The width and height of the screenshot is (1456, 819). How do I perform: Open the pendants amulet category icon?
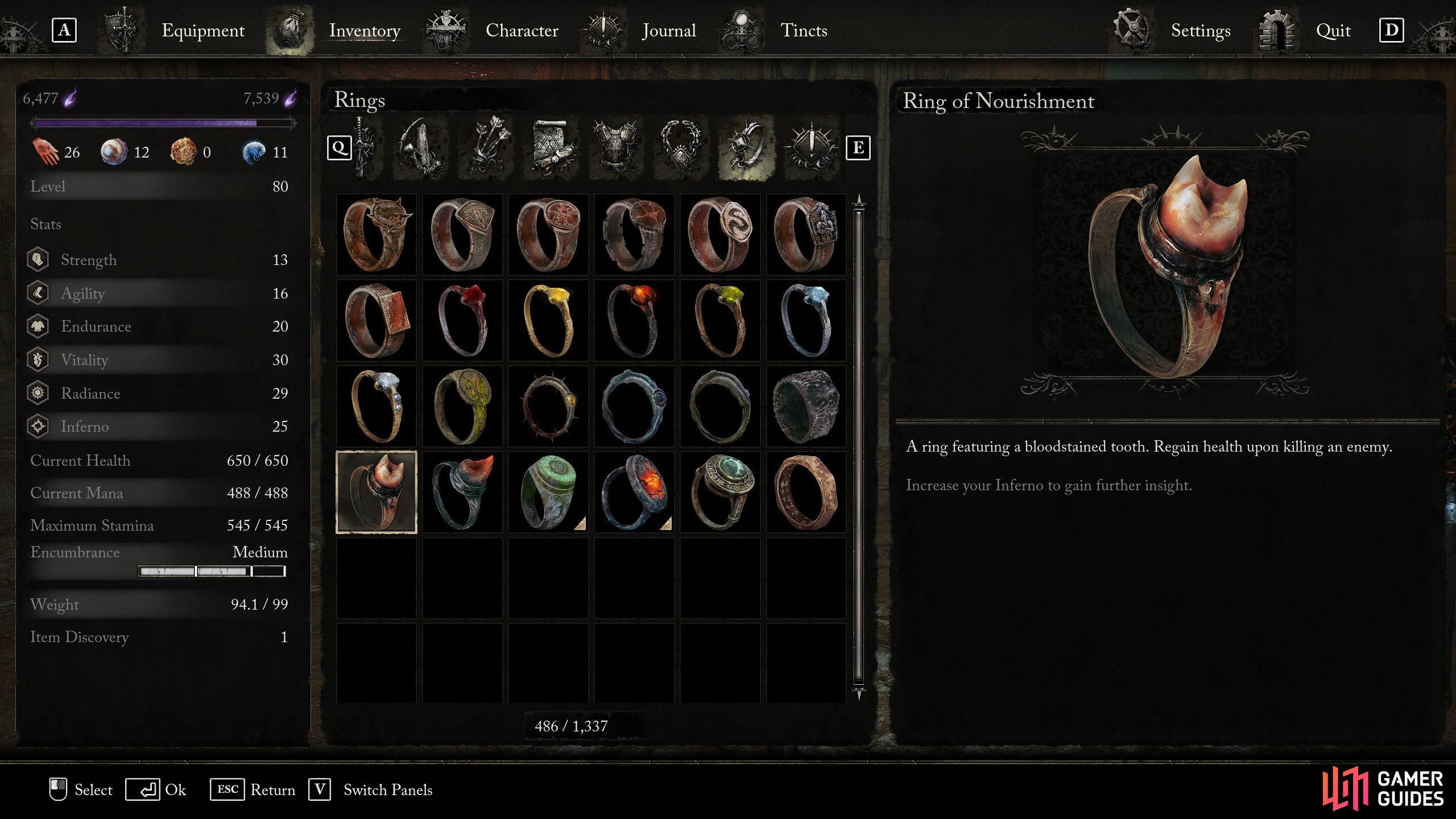[681, 148]
